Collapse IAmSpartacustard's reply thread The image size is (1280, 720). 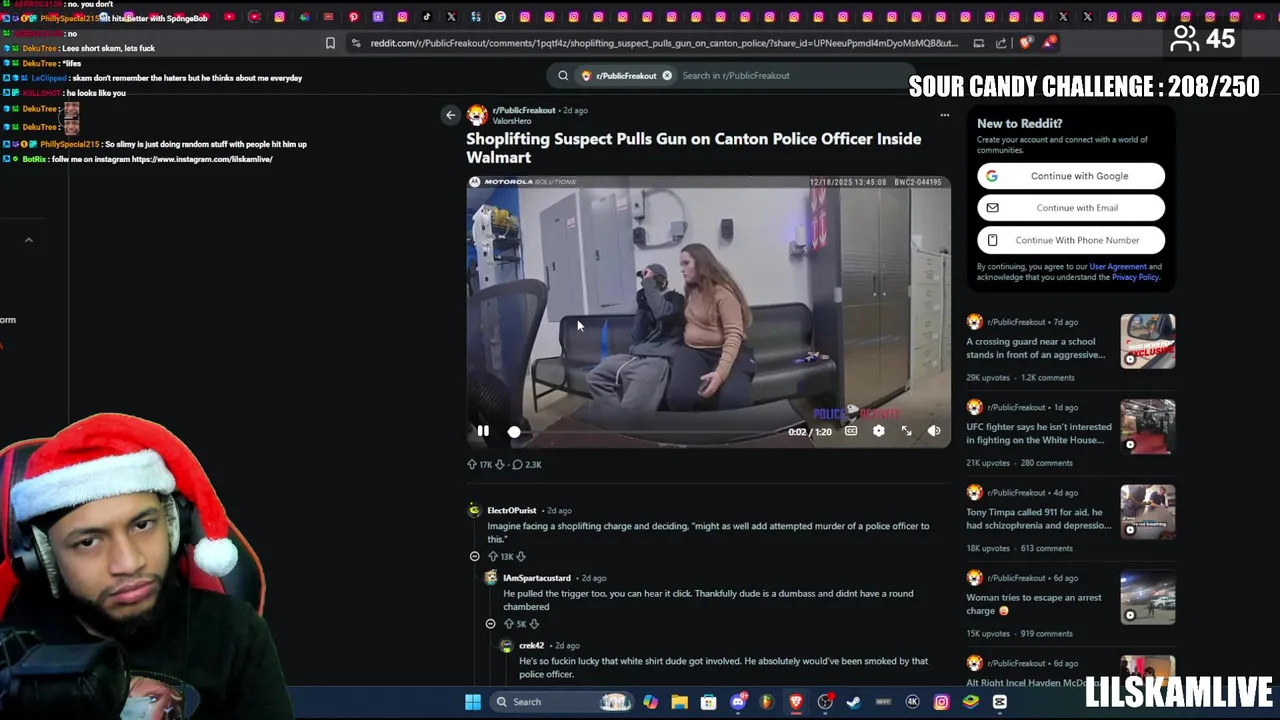point(490,624)
